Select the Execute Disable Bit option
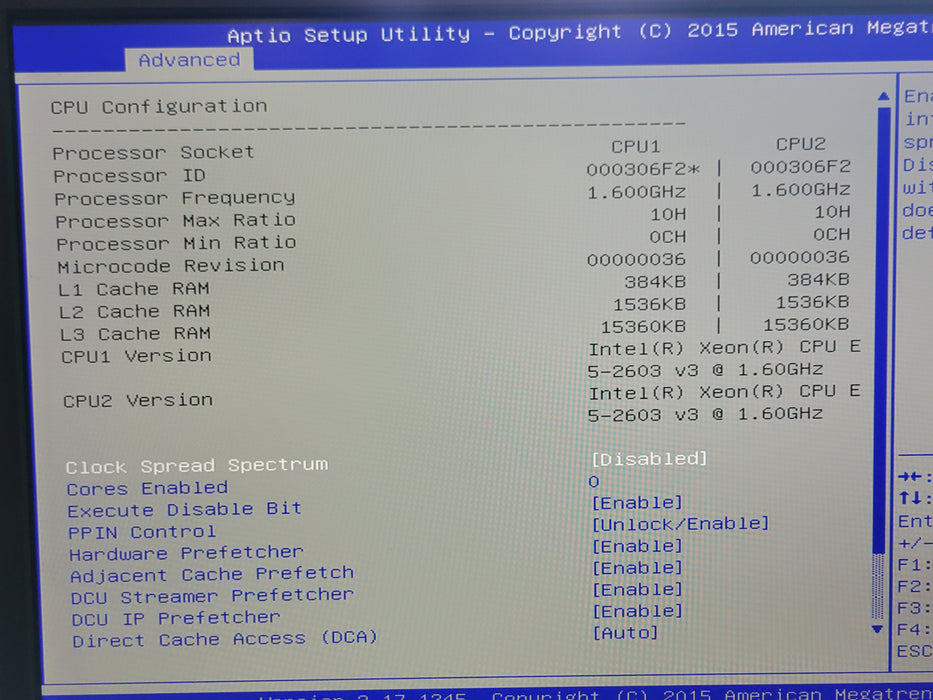This screenshot has height=700, width=933. click(x=184, y=510)
